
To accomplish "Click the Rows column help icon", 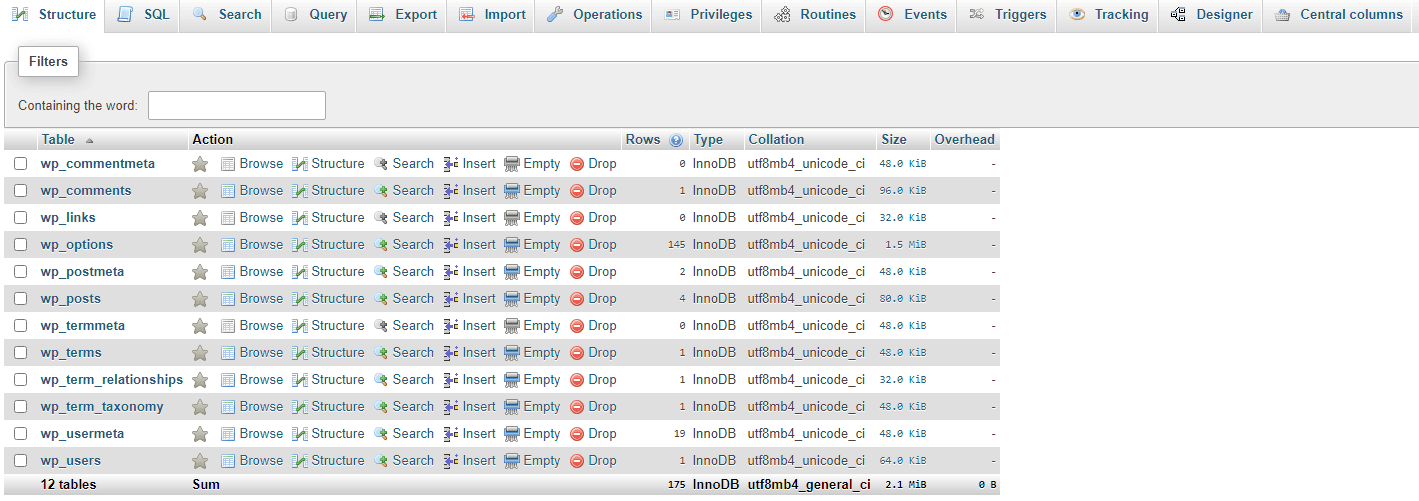I will 676,140.
